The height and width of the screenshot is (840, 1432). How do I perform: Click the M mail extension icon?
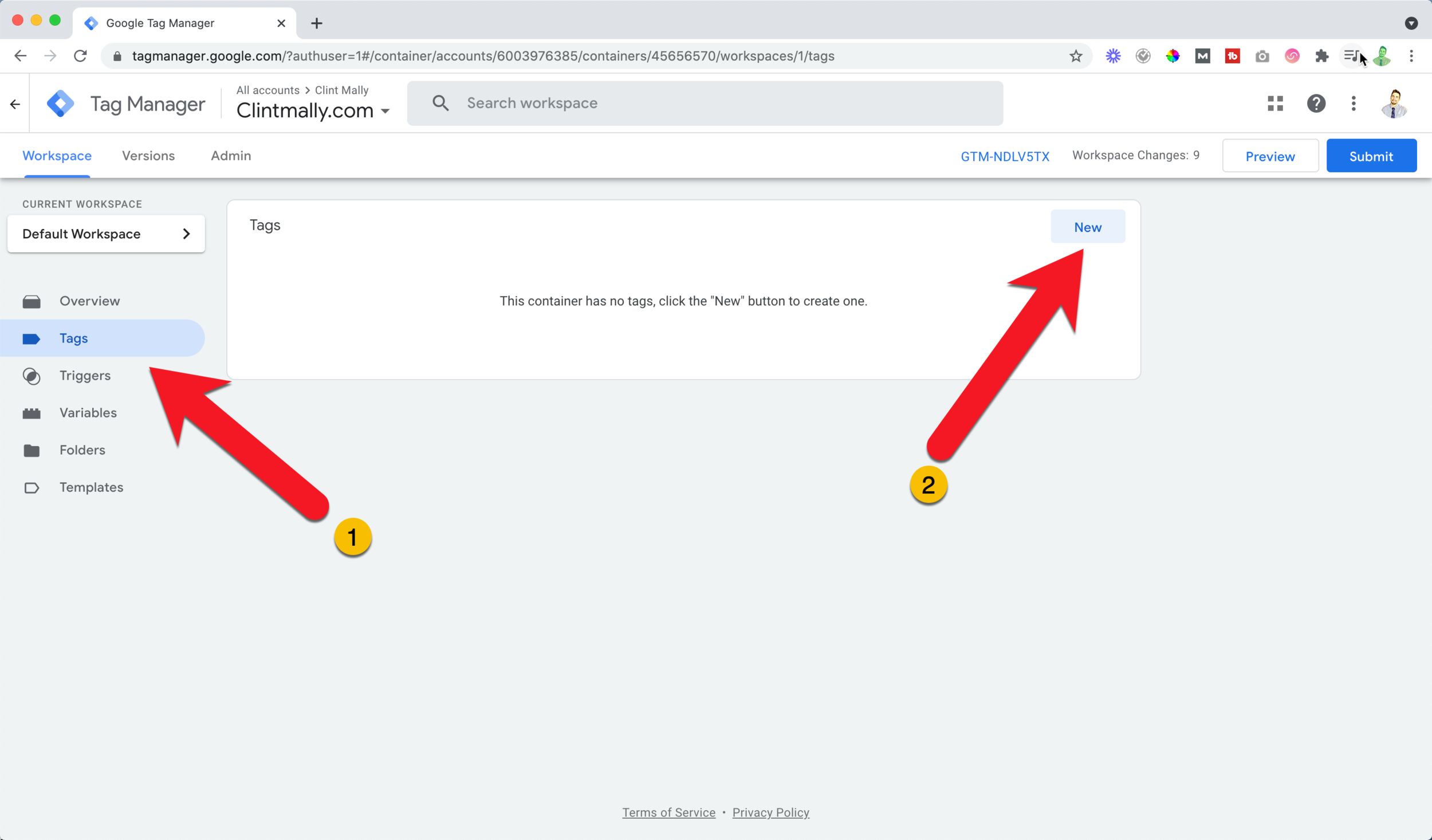pyautogui.click(x=1202, y=56)
